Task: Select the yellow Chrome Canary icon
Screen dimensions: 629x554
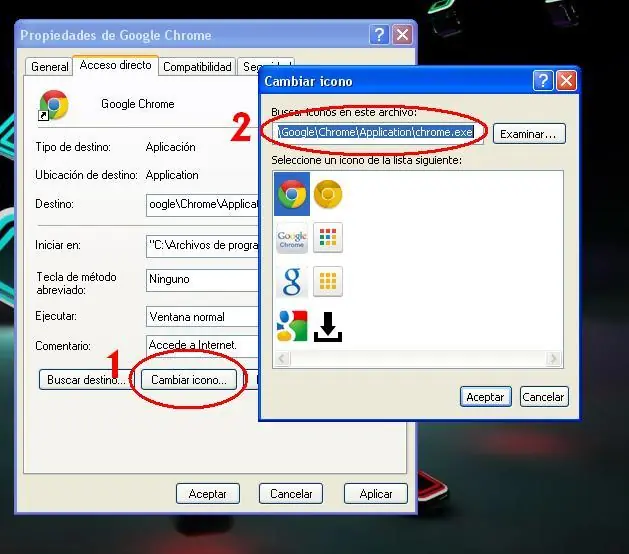Action: 328,194
